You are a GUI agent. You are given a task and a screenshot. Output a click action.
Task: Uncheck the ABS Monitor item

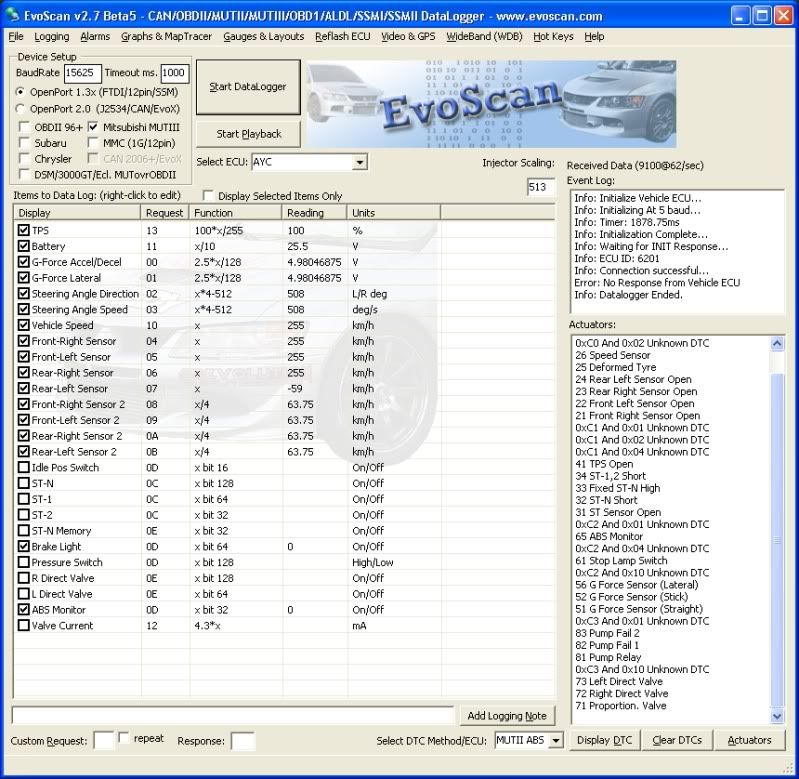point(23,609)
